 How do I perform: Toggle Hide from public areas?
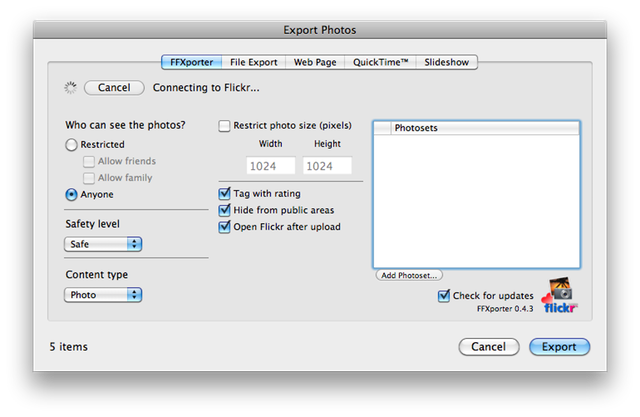click(224, 210)
